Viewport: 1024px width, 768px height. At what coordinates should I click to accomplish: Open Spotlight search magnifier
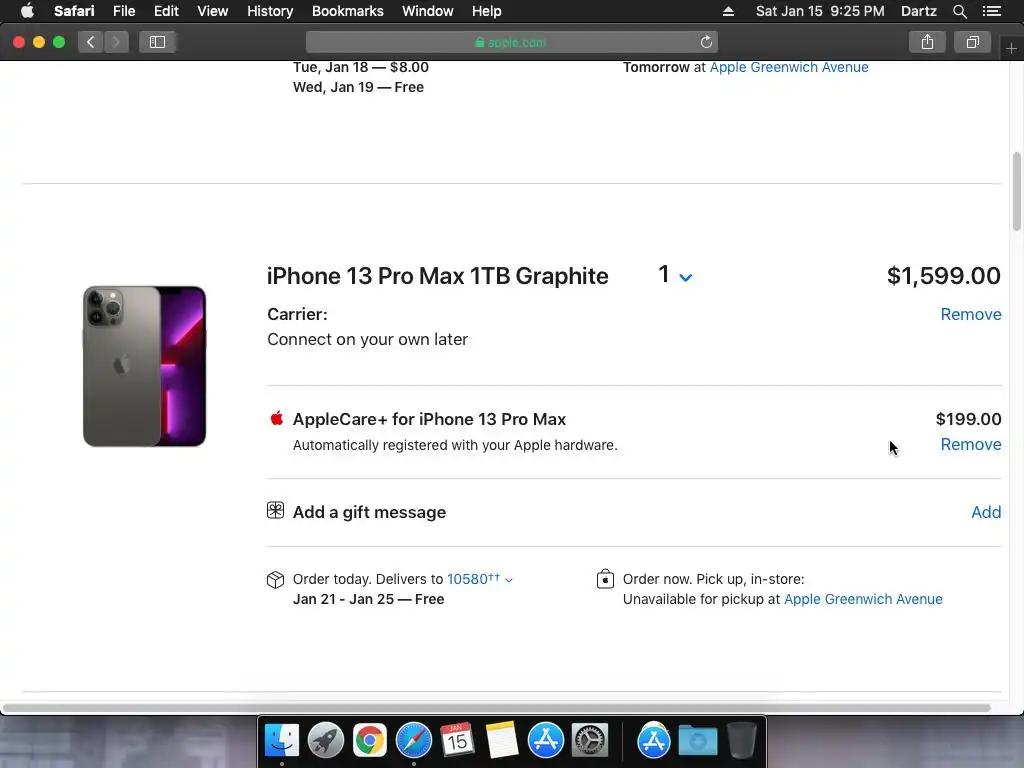click(x=959, y=11)
